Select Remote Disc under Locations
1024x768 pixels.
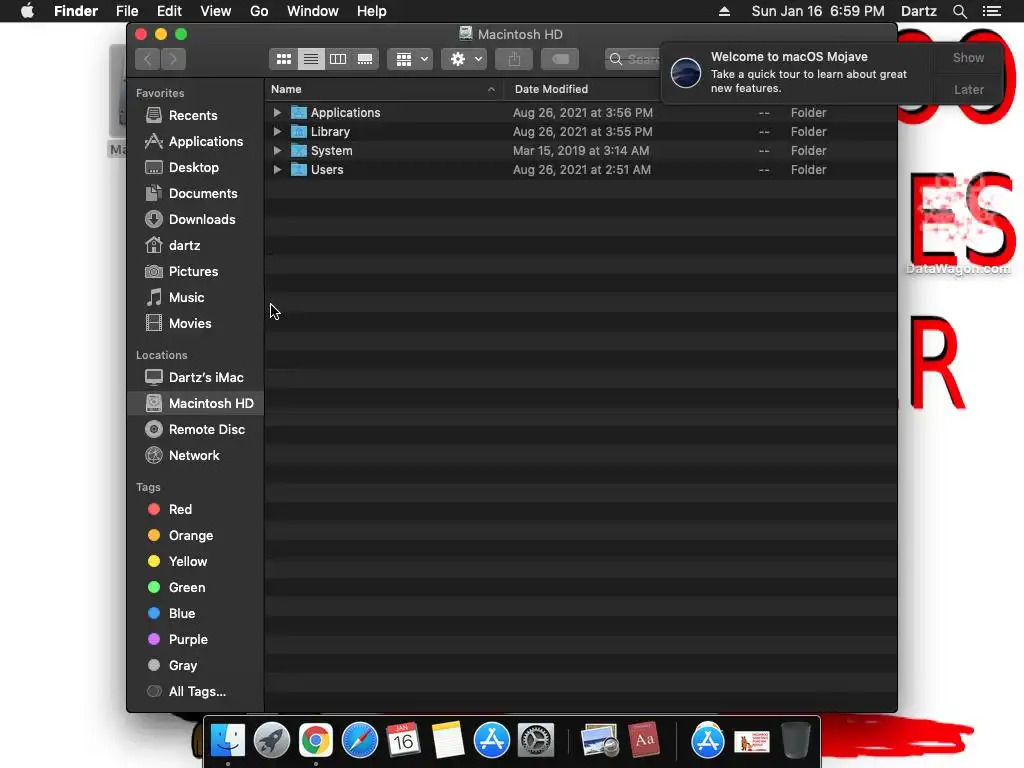[x=195, y=429]
